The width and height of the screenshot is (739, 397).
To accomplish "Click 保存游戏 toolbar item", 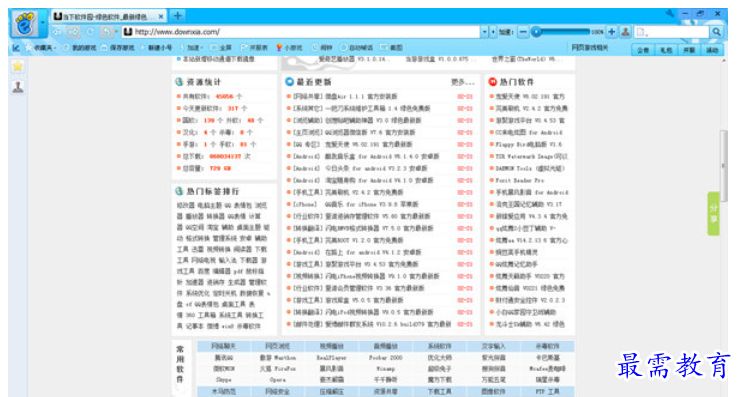I will tap(118, 48).
